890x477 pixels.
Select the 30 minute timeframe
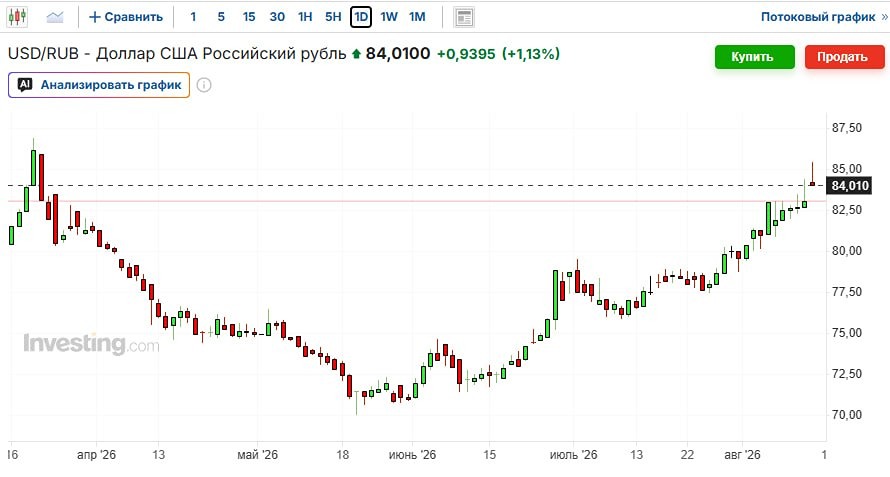click(277, 17)
